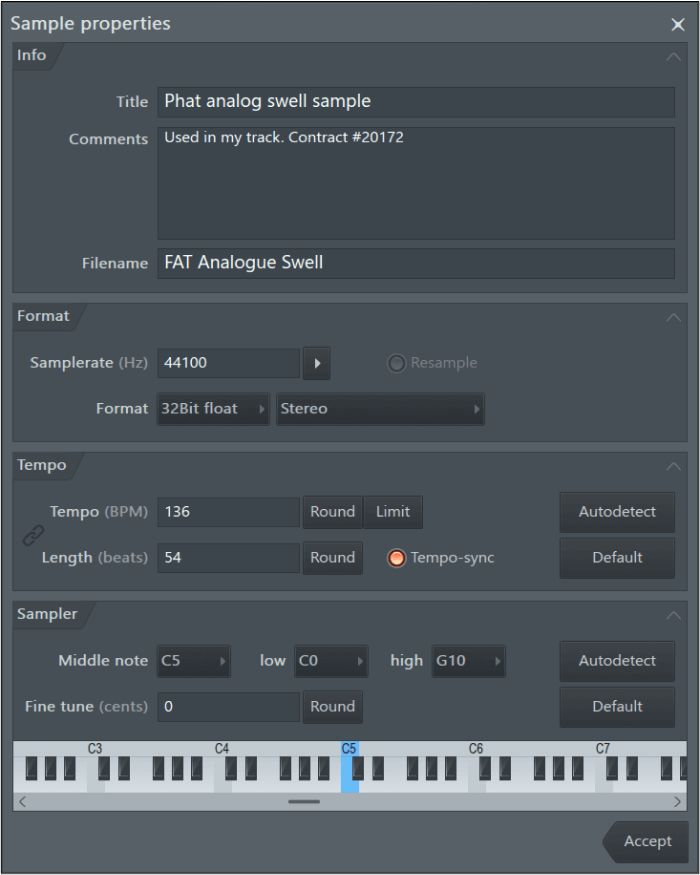
Task: Click the left scroll arrow under the keyboard
Action: pos(22,801)
